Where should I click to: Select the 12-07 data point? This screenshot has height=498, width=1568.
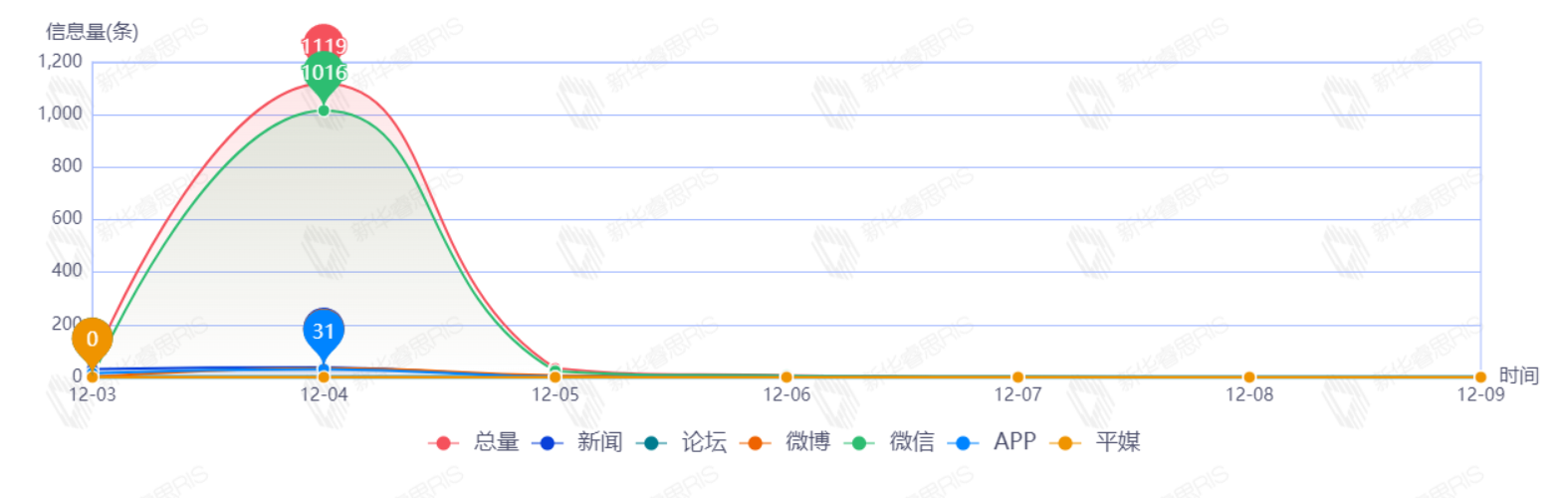coord(1017,377)
